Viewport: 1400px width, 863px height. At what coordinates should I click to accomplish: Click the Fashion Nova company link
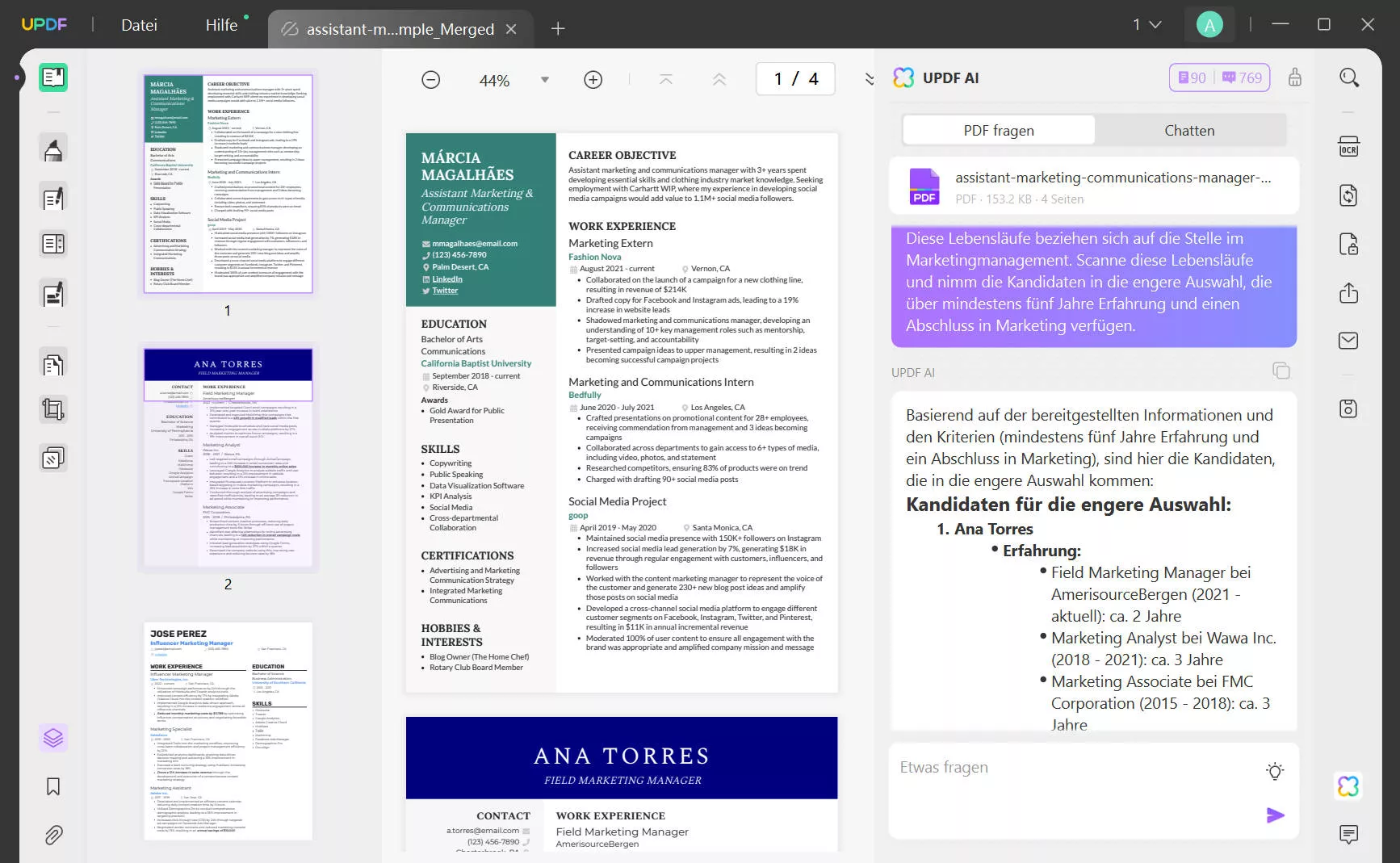point(595,257)
